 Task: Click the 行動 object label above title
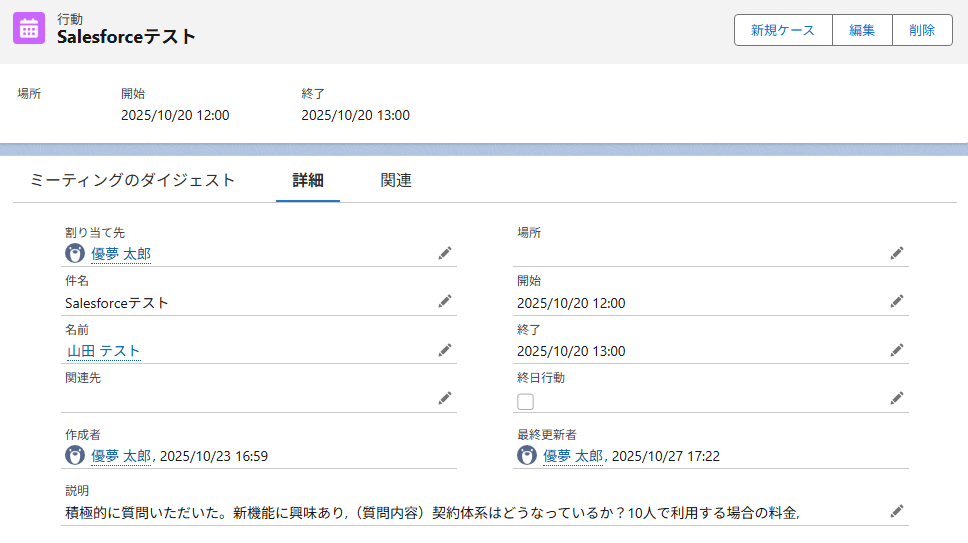(70, 19)
